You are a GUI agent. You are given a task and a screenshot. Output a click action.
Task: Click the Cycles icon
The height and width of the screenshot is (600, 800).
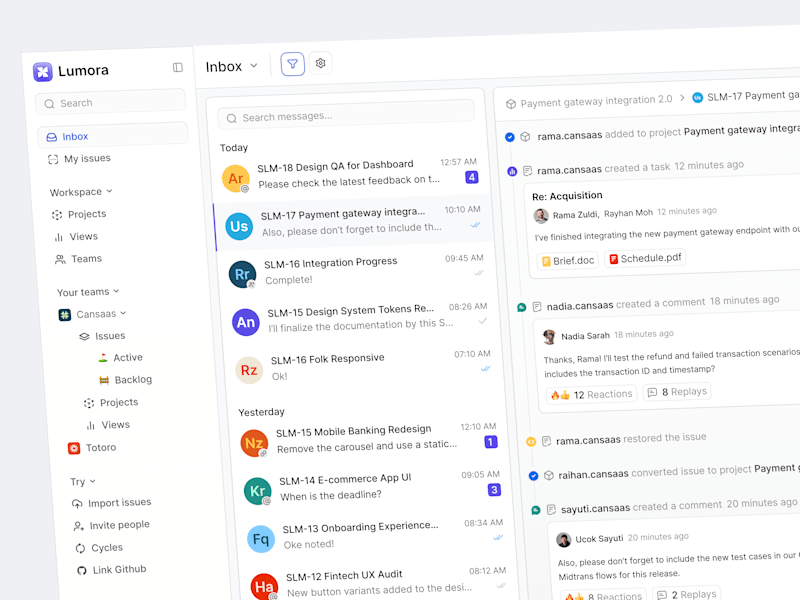(80, 548)
